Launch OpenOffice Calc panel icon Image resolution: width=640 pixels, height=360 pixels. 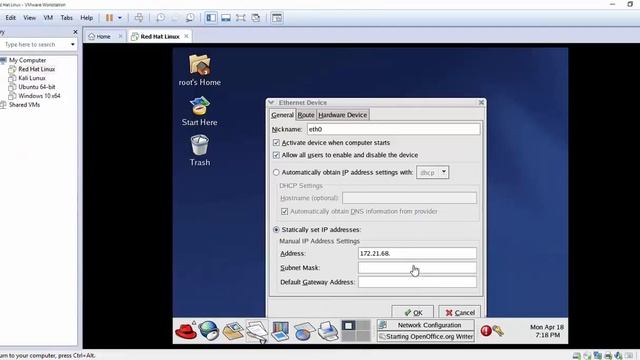click(304, 331)
